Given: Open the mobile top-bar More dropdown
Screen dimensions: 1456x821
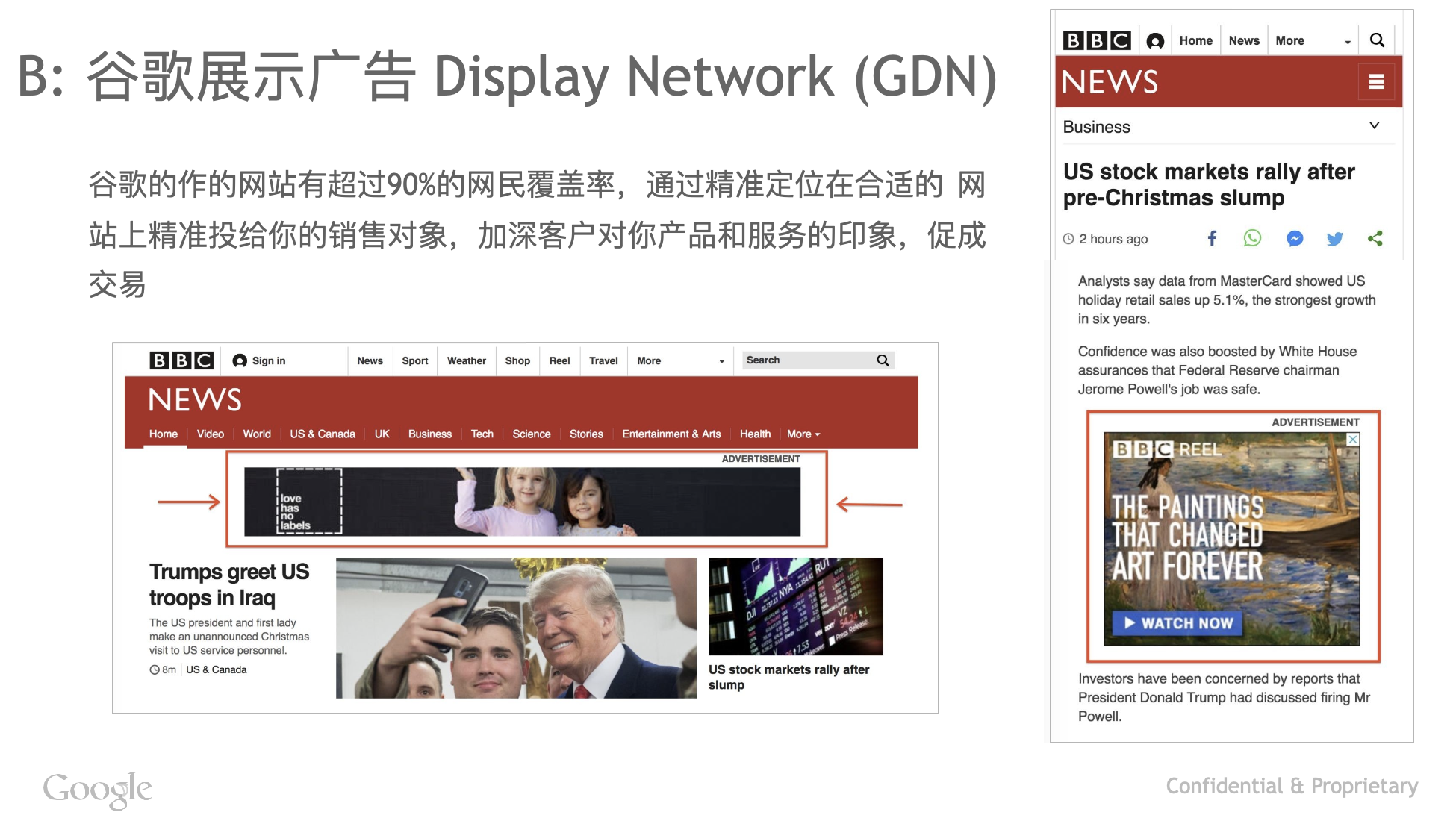Looking at the screenshot, I should (1313, 40).
